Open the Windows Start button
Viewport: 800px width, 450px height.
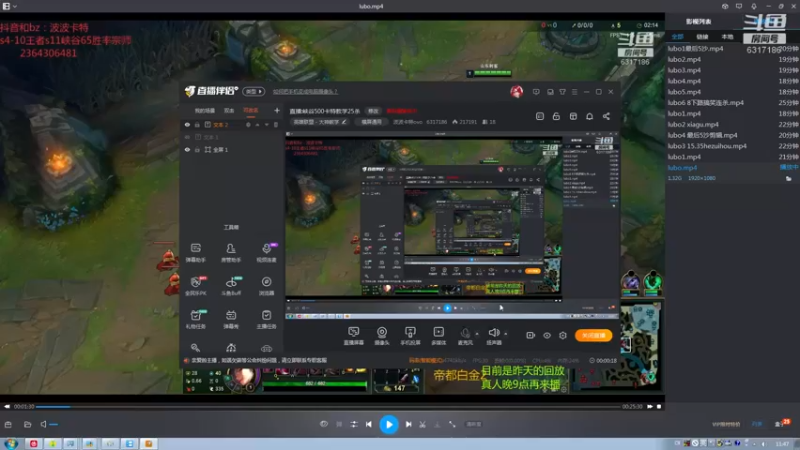[11, 443]
